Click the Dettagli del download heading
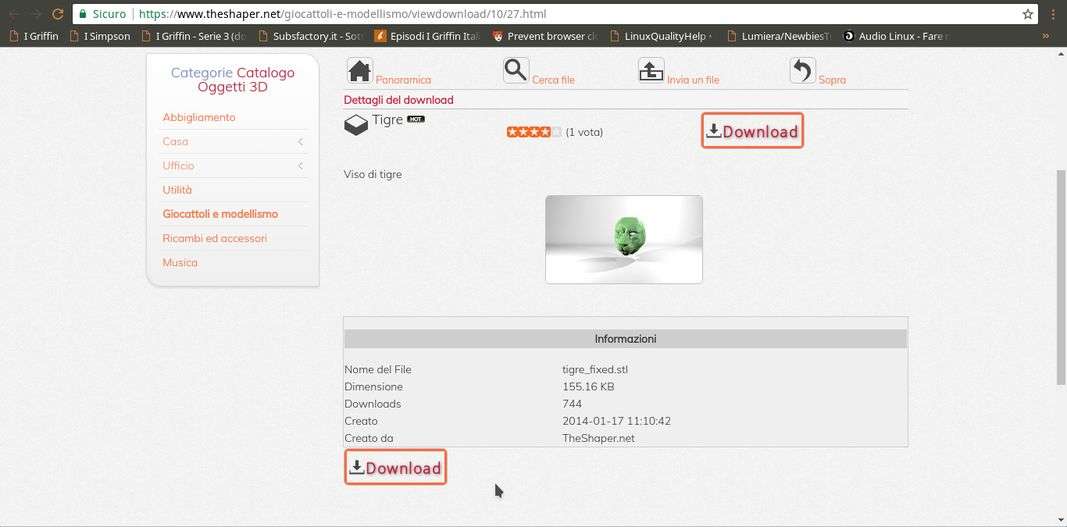Viewport: 1067px width, 527px height. 399,100
